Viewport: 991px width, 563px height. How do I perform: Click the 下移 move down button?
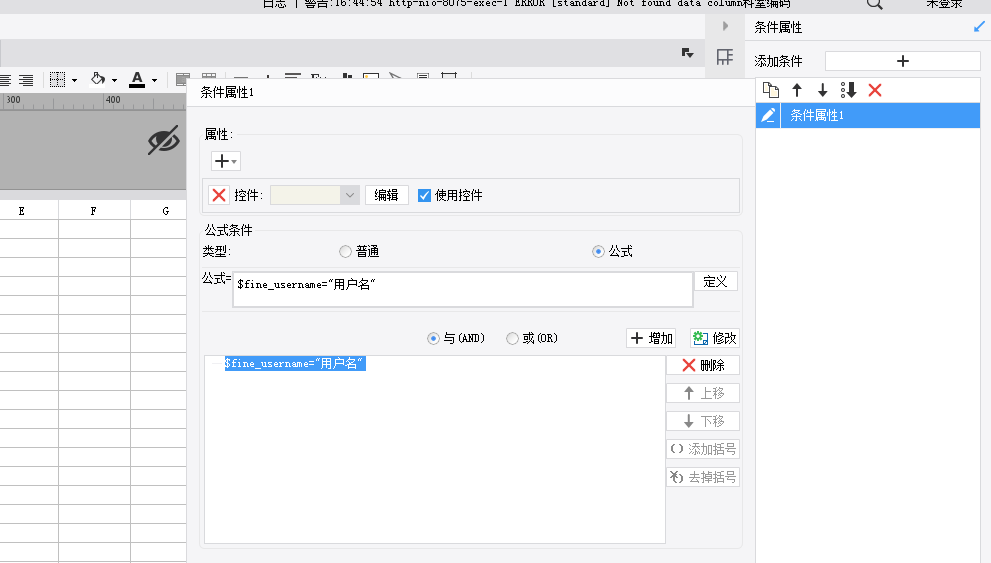click(703, 421)
